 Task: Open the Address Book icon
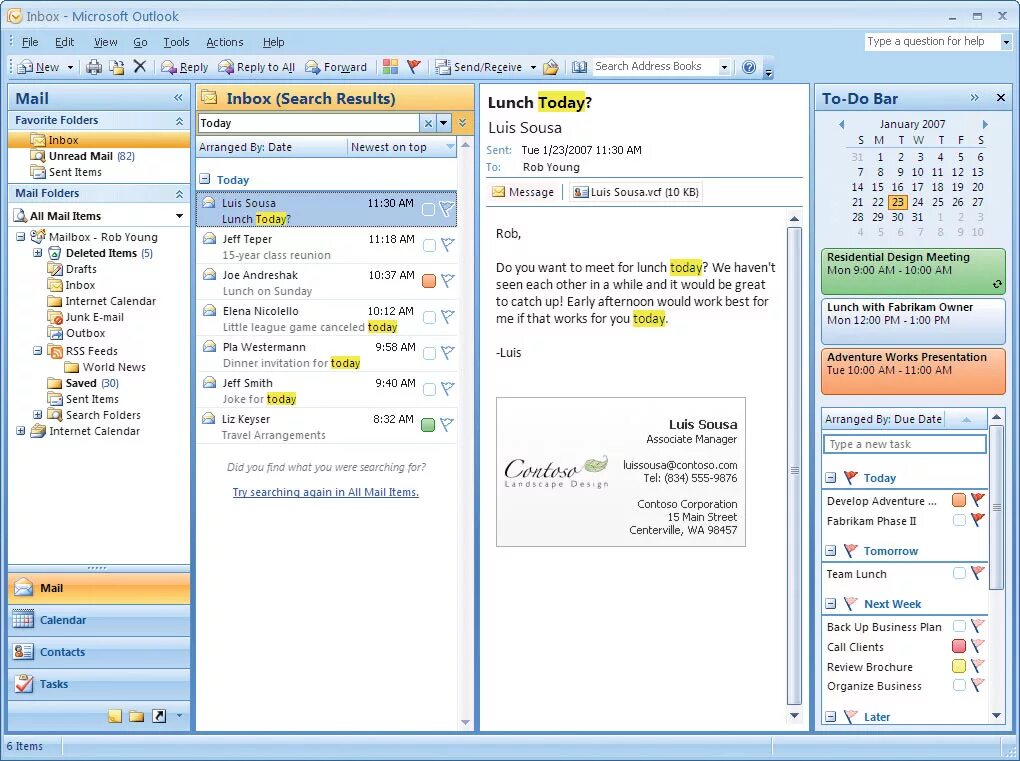[x=581, y=66]
